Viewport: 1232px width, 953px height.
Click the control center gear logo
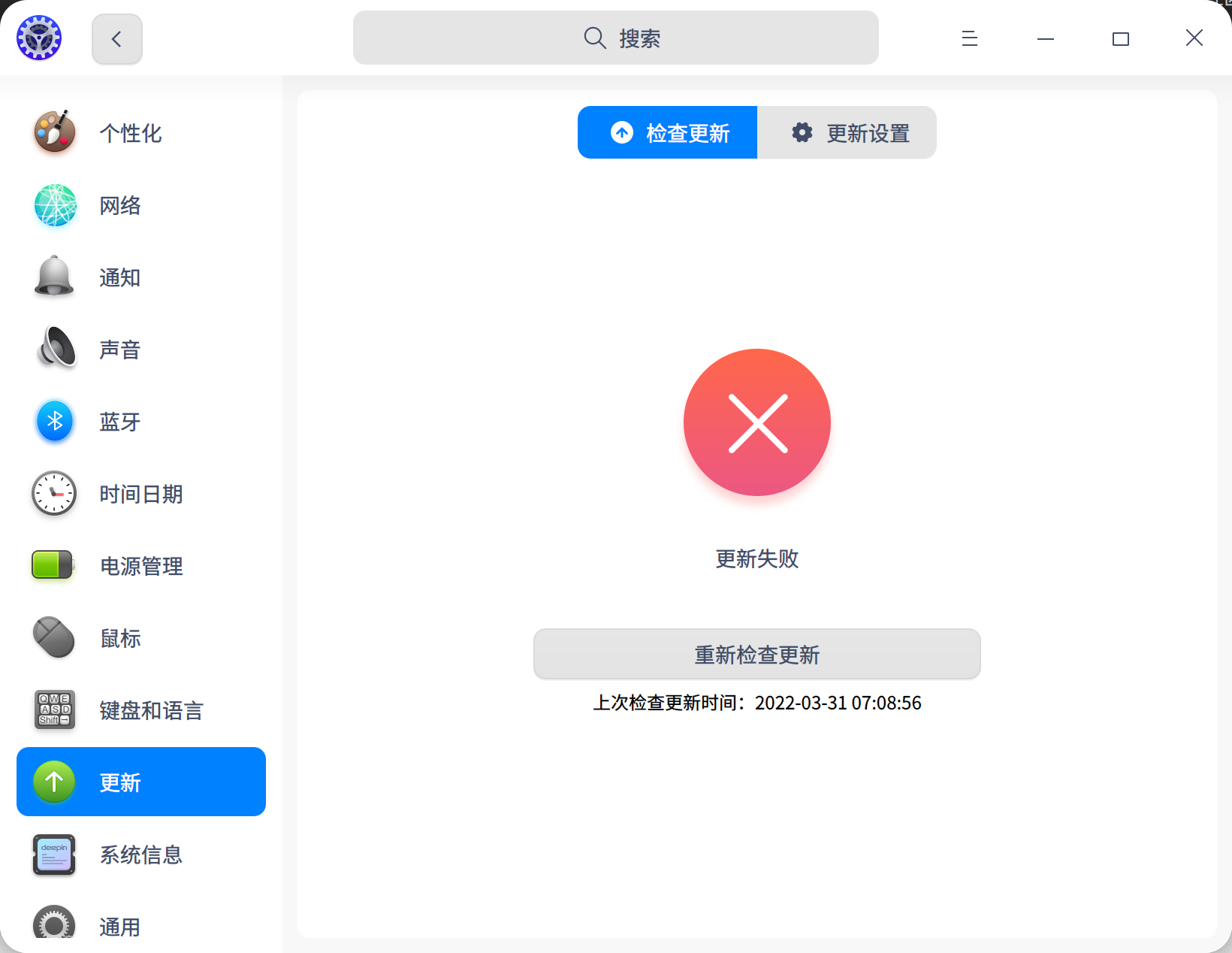point(38,37)
